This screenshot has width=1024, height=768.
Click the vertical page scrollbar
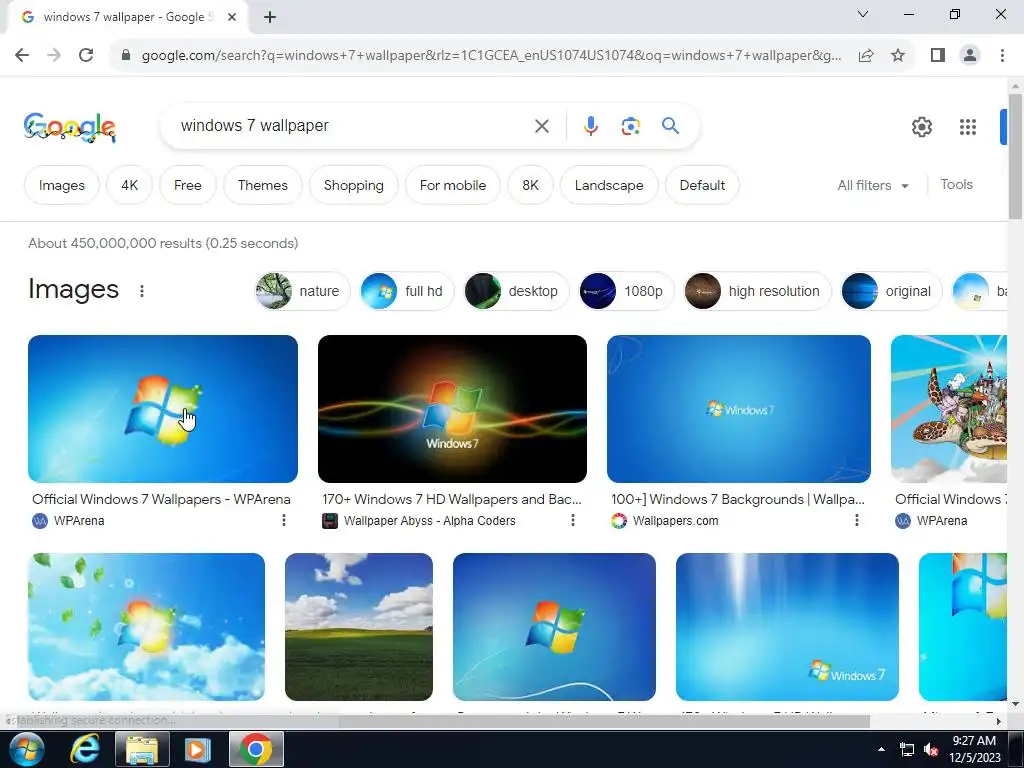pos(1015,157)
